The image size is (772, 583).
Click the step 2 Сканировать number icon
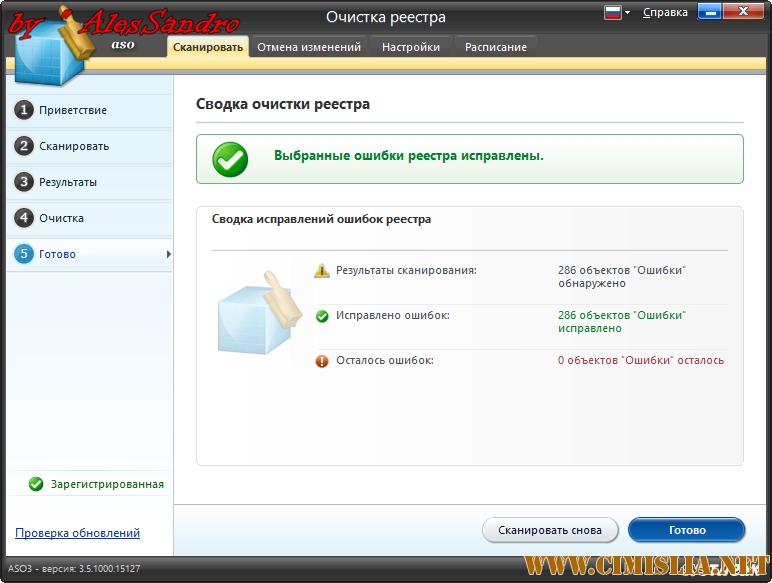(23, 146)
